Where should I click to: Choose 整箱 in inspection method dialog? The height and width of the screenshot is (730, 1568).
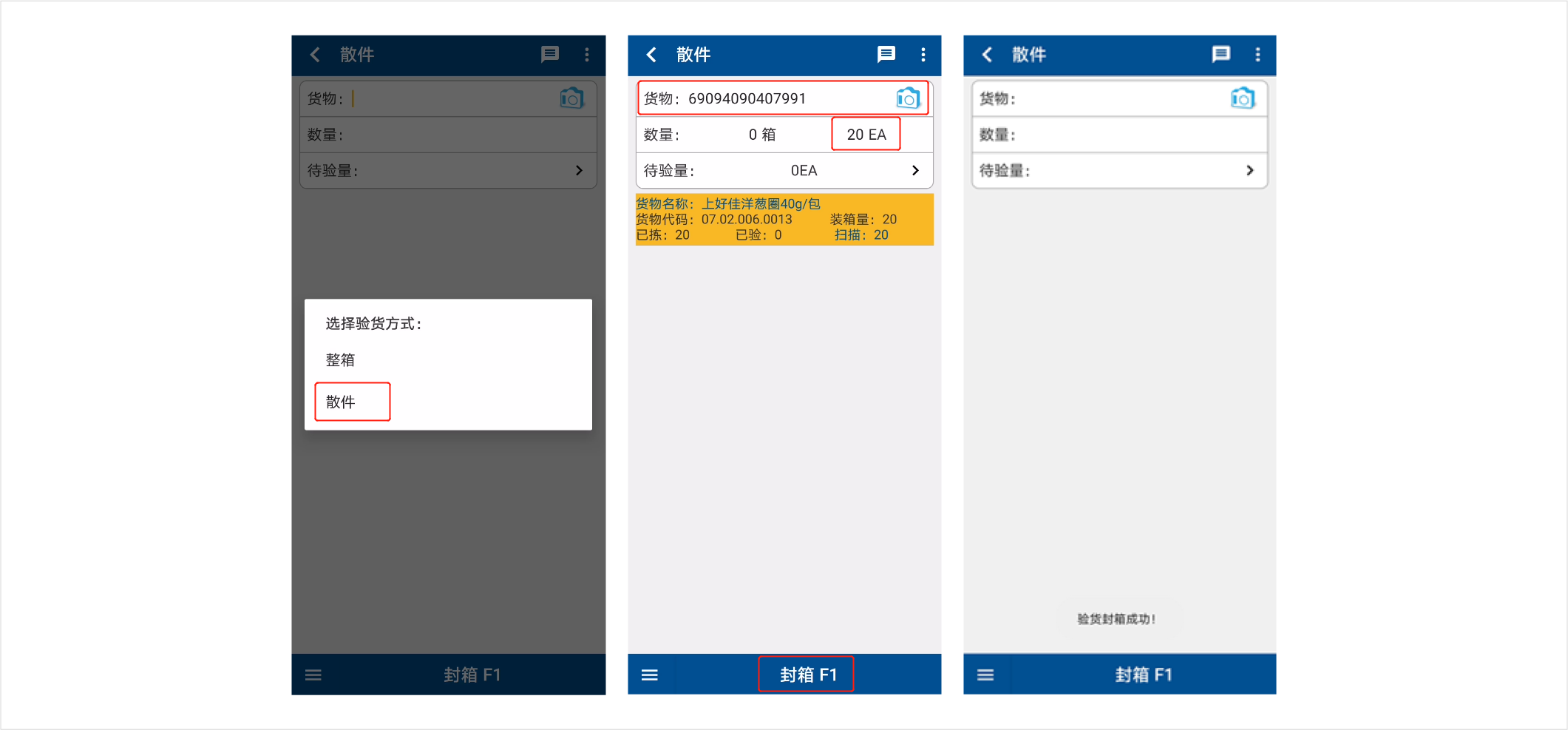tap(341, 360)
